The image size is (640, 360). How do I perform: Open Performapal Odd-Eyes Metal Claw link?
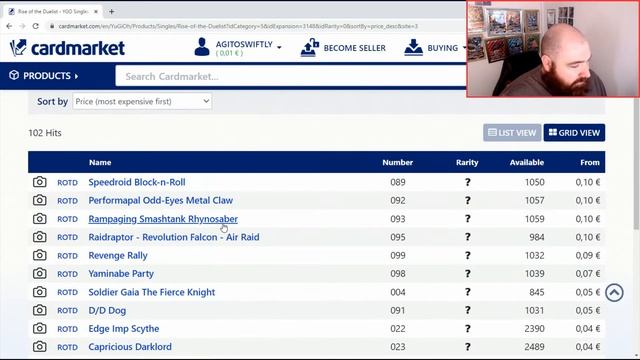tap(160, 200)
